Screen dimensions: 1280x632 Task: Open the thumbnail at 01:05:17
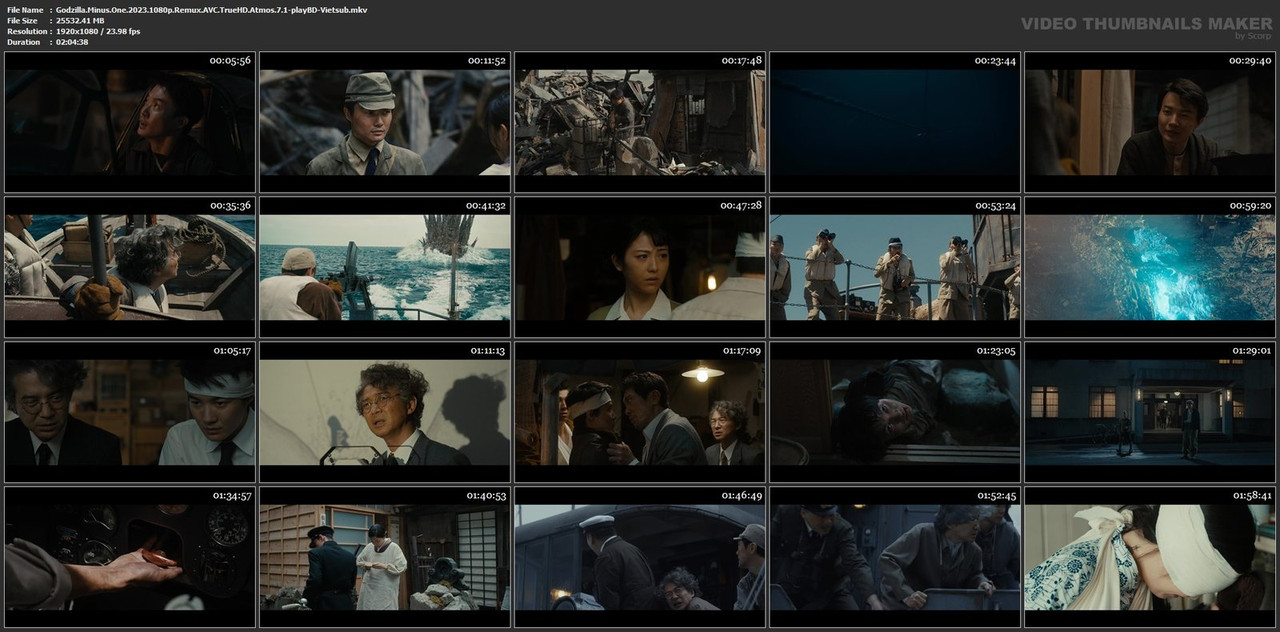tap(130, 412)
